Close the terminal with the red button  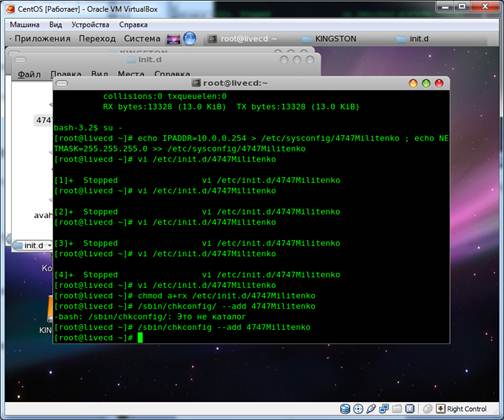(x=439, y=83)
